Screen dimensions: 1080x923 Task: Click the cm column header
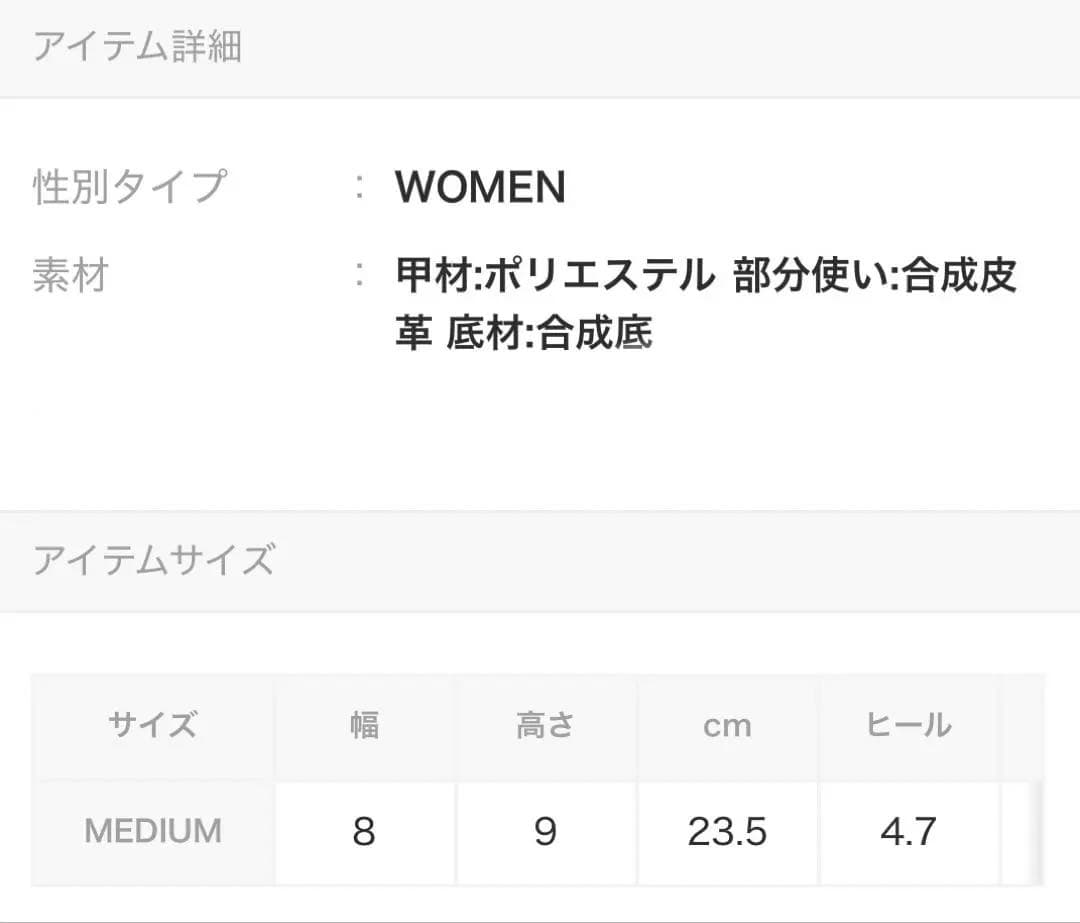coord(727,725)
